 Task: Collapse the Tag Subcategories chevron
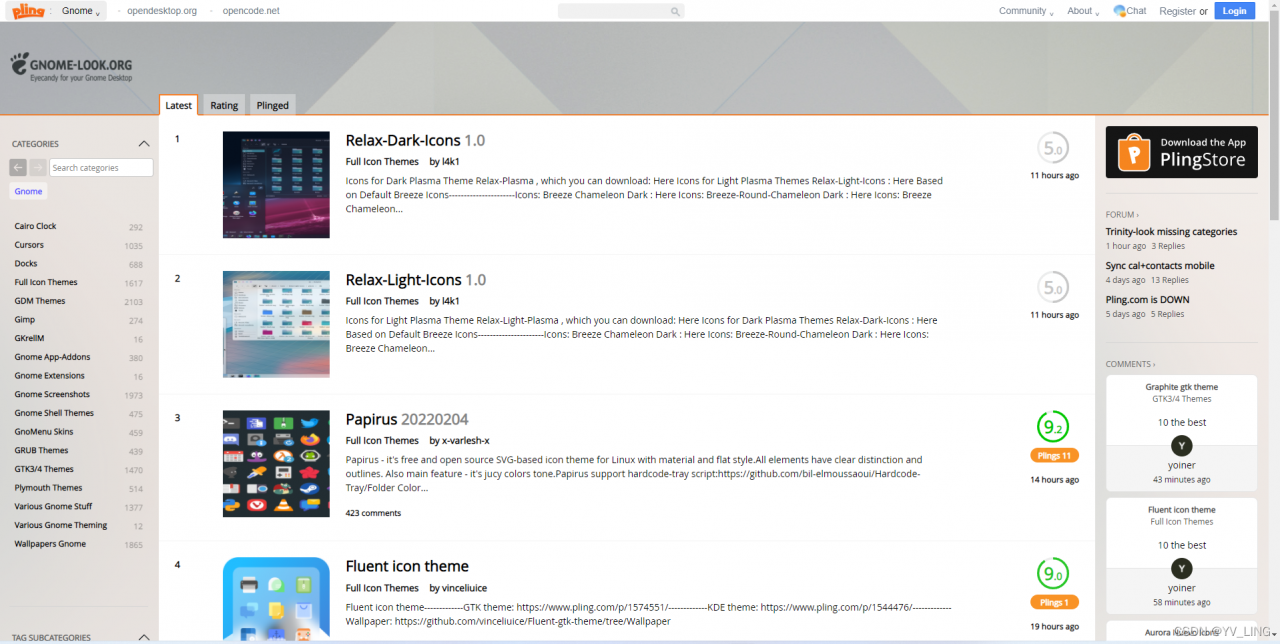(144, 637)
